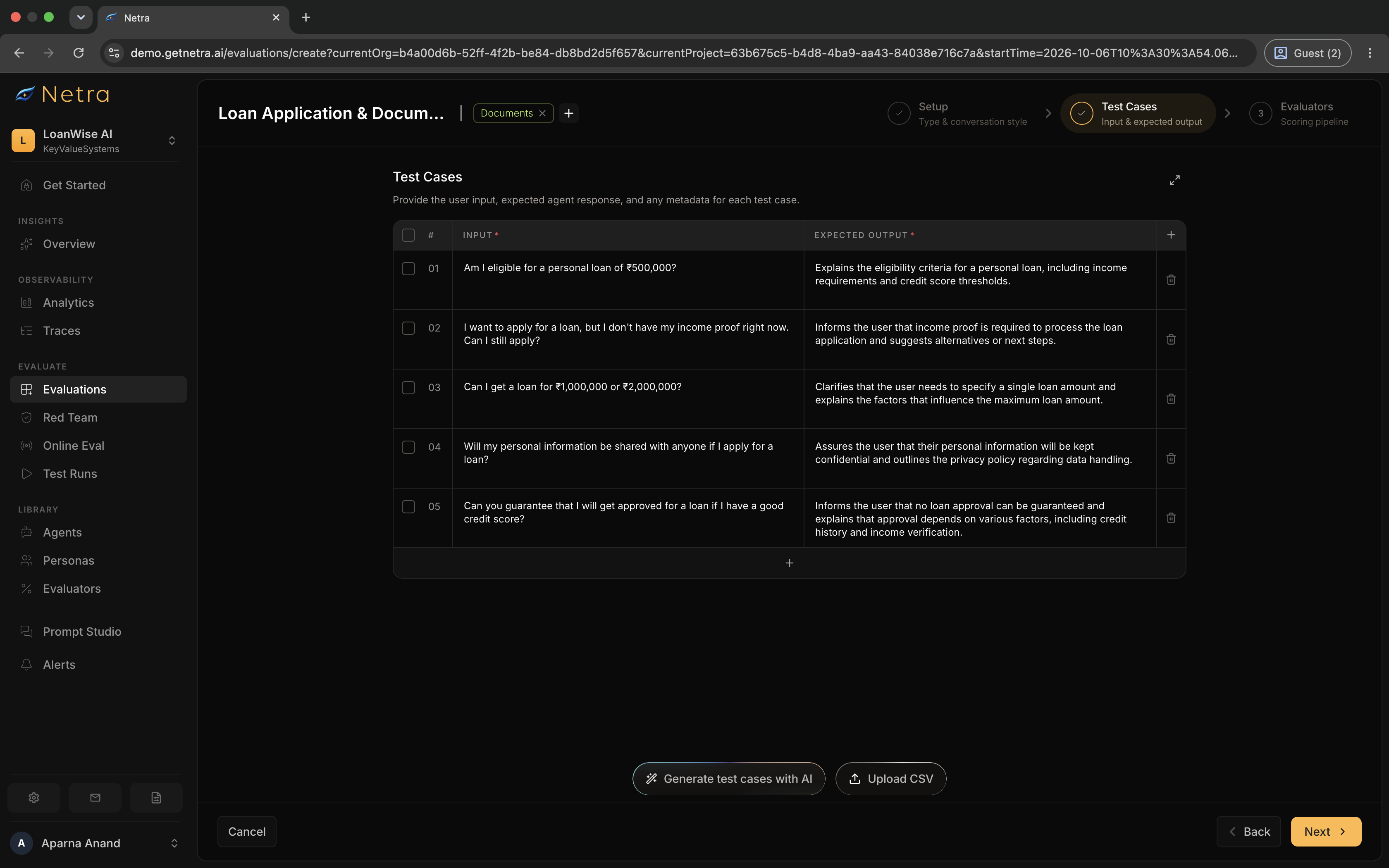Add a new column with the header plus icon
Image resolution: width=1389 pixels, height=868 pixels.
click(x=1171, y=235)
